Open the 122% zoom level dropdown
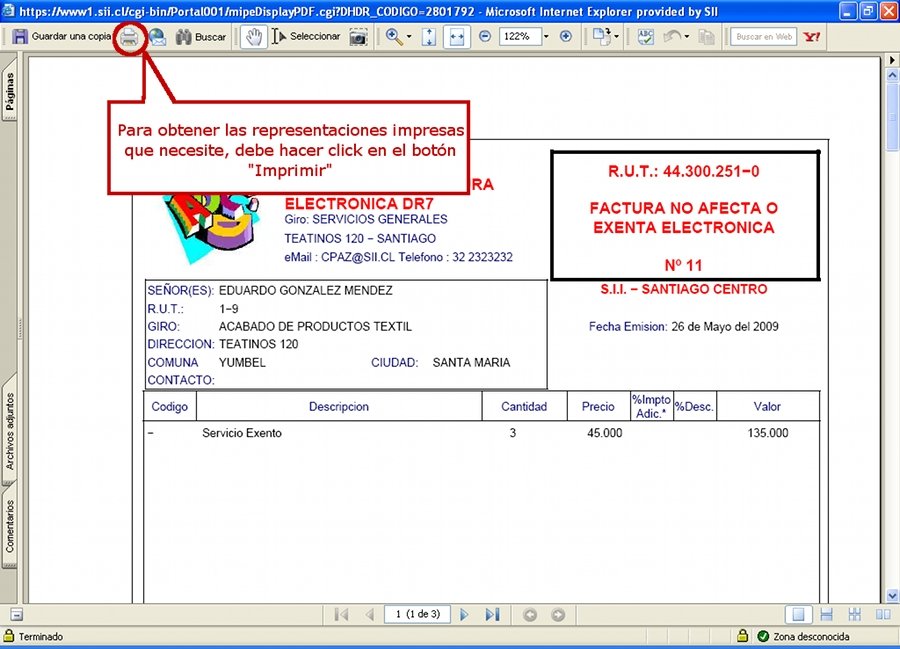Image resolution: width=900 pixels, height=649 pixels. pyautogui.click(x=546, y=37)
